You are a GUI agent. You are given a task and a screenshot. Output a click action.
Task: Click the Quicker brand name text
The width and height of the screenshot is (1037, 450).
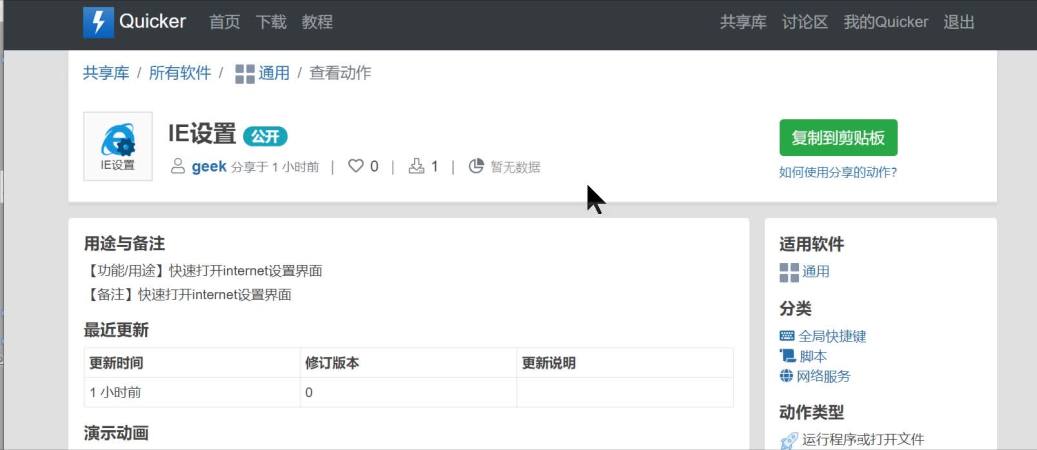coord(153,22)
